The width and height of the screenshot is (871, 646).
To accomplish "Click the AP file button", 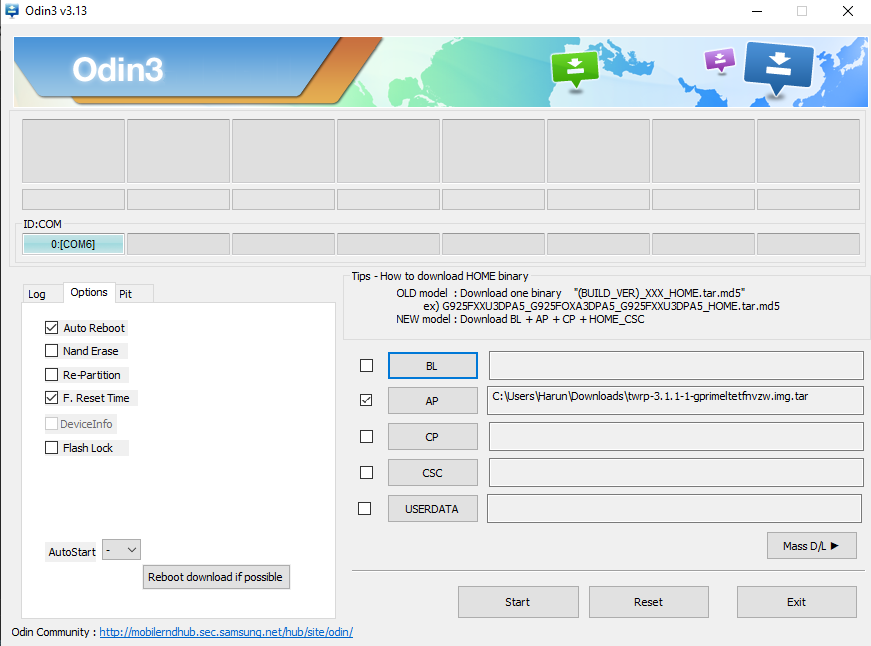I will click(432, 400).
